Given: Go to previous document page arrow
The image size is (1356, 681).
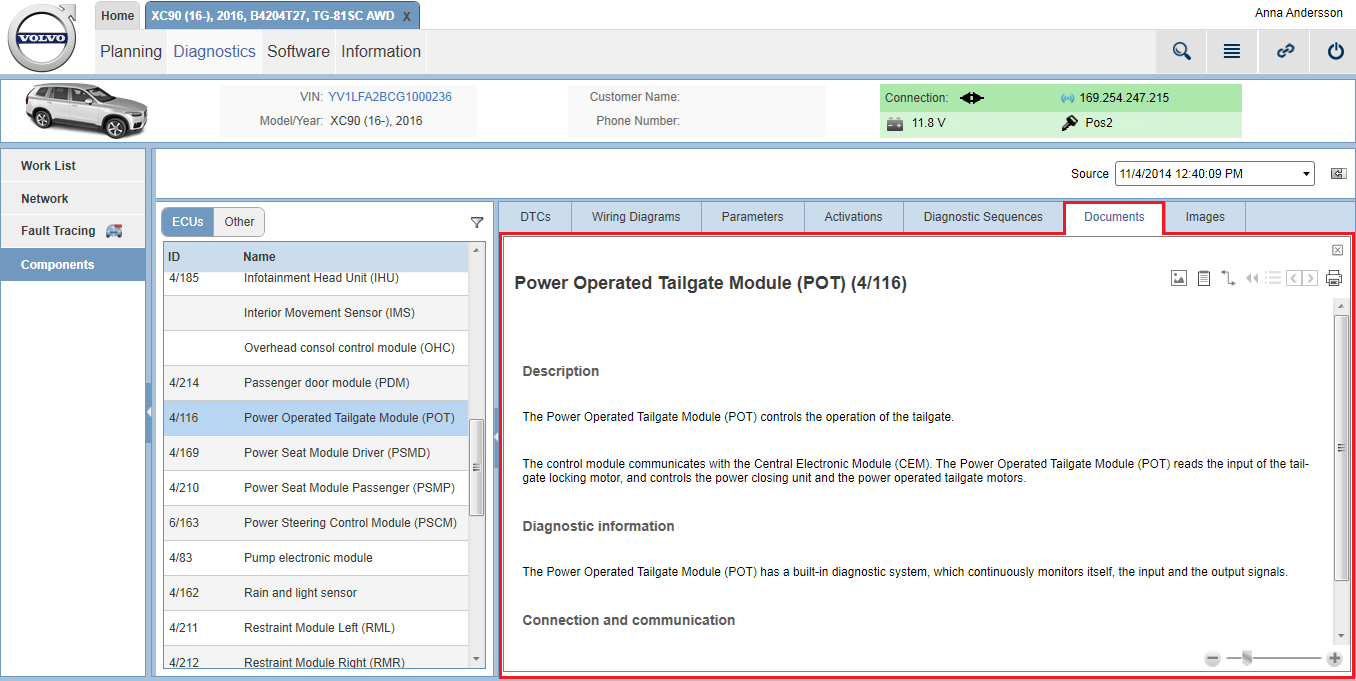Looking at the screenshot, I should [1294, 278].
